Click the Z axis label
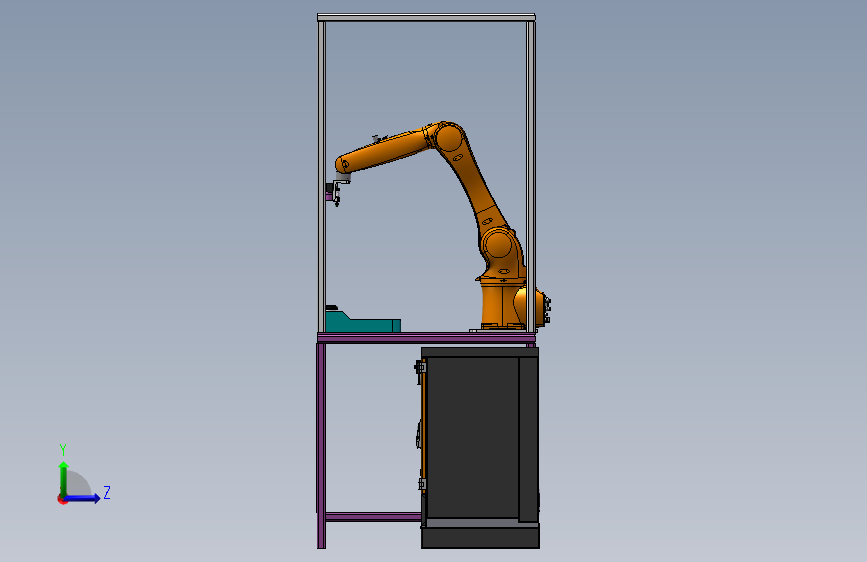Viewport: 867px width, 562px height. [107, 492]
